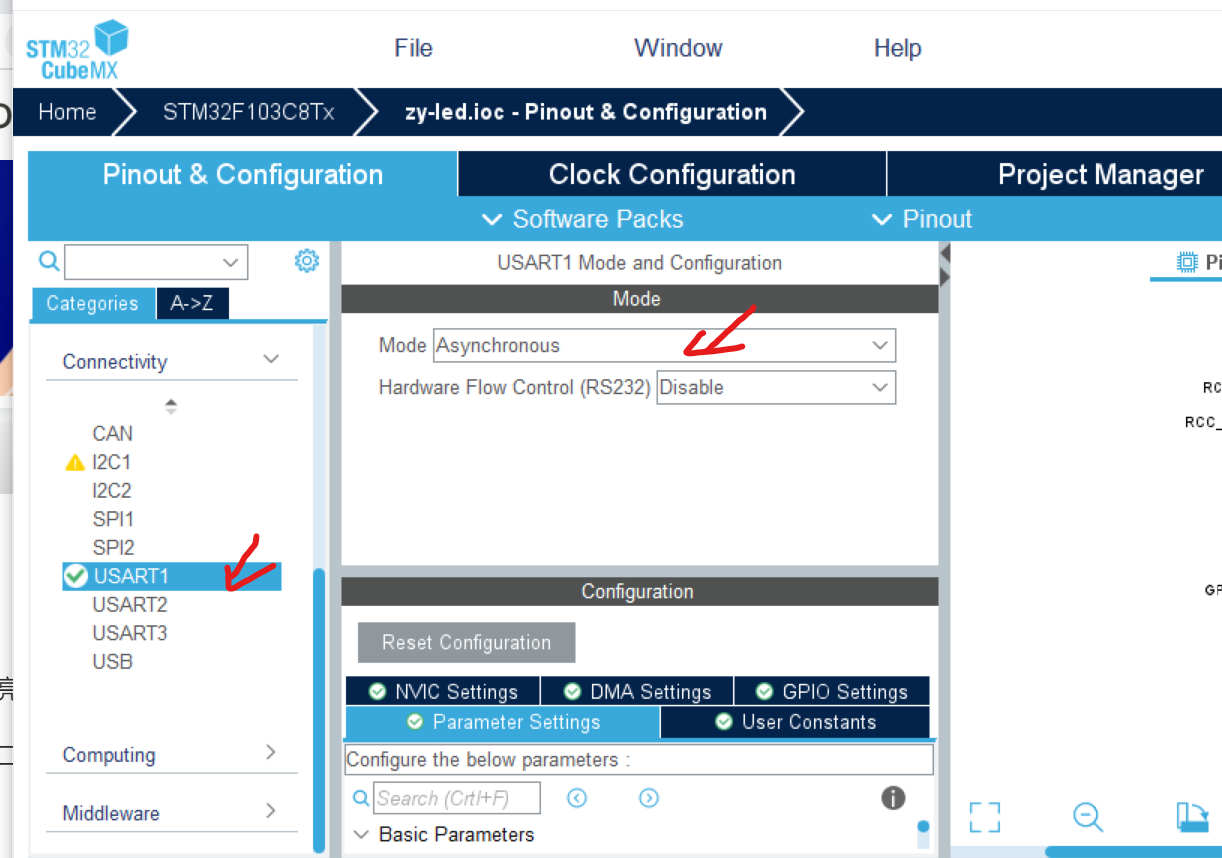
Task: Click the chip icon in the Pinout view tab
Action: [x=1187, y=262]
